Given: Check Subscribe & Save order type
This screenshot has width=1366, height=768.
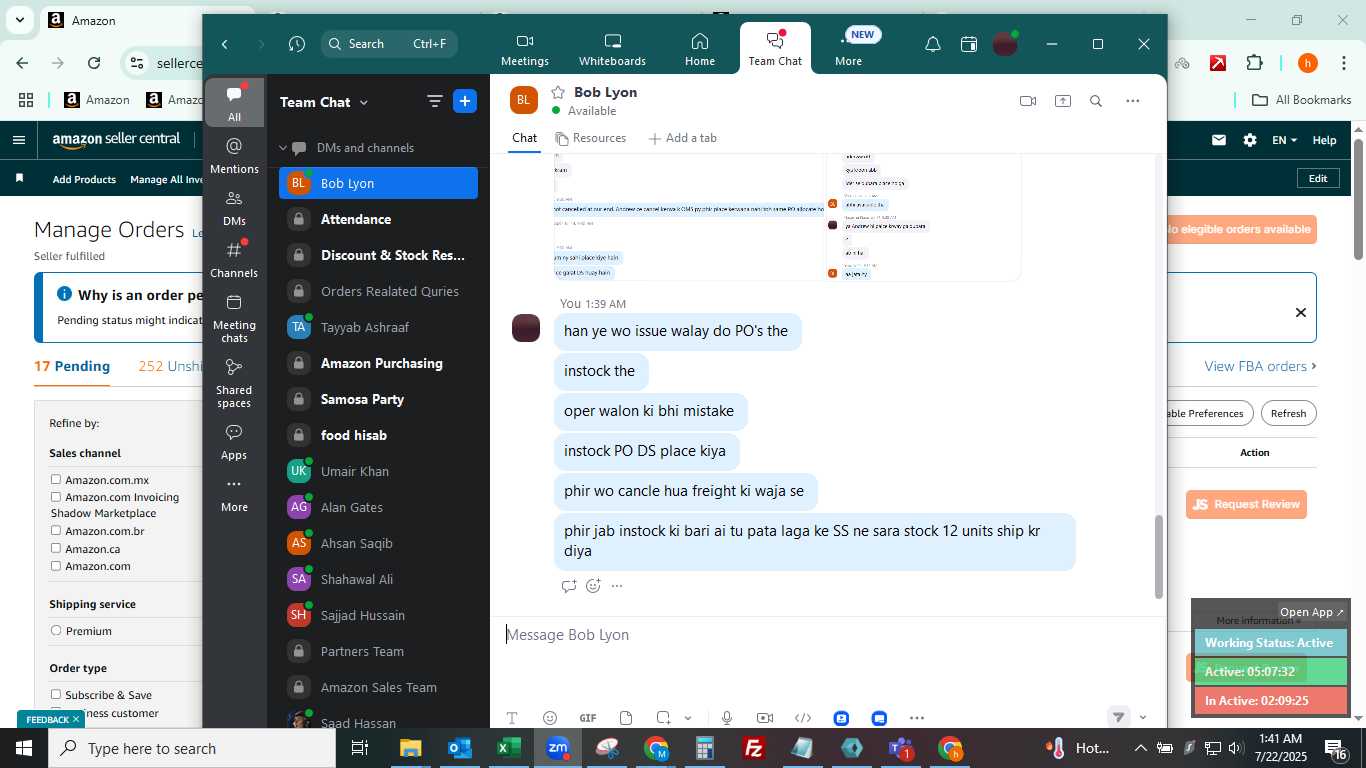Looking at the screenshot, I should click(56, 695).
